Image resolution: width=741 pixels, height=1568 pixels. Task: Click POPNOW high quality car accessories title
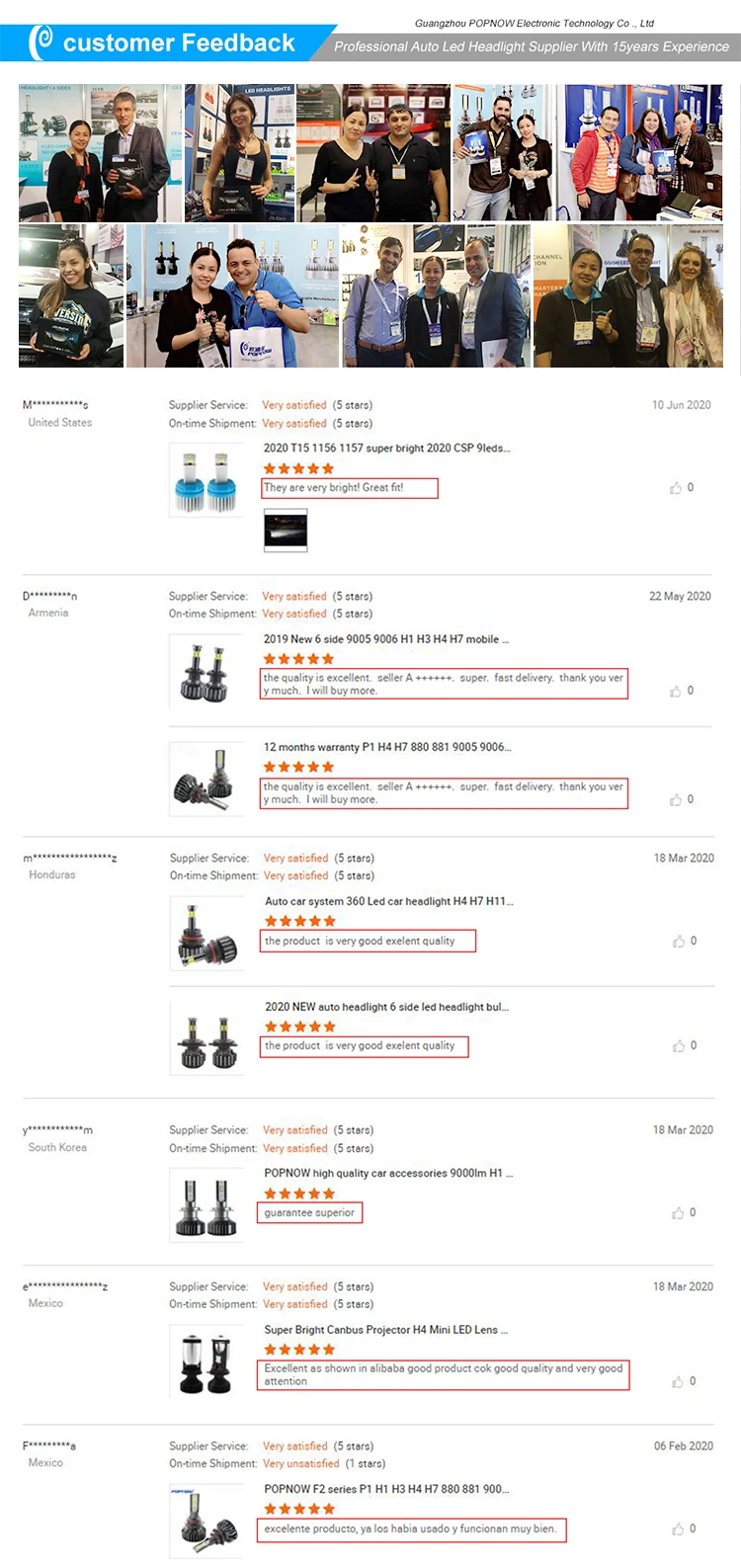click(388, 1173)
